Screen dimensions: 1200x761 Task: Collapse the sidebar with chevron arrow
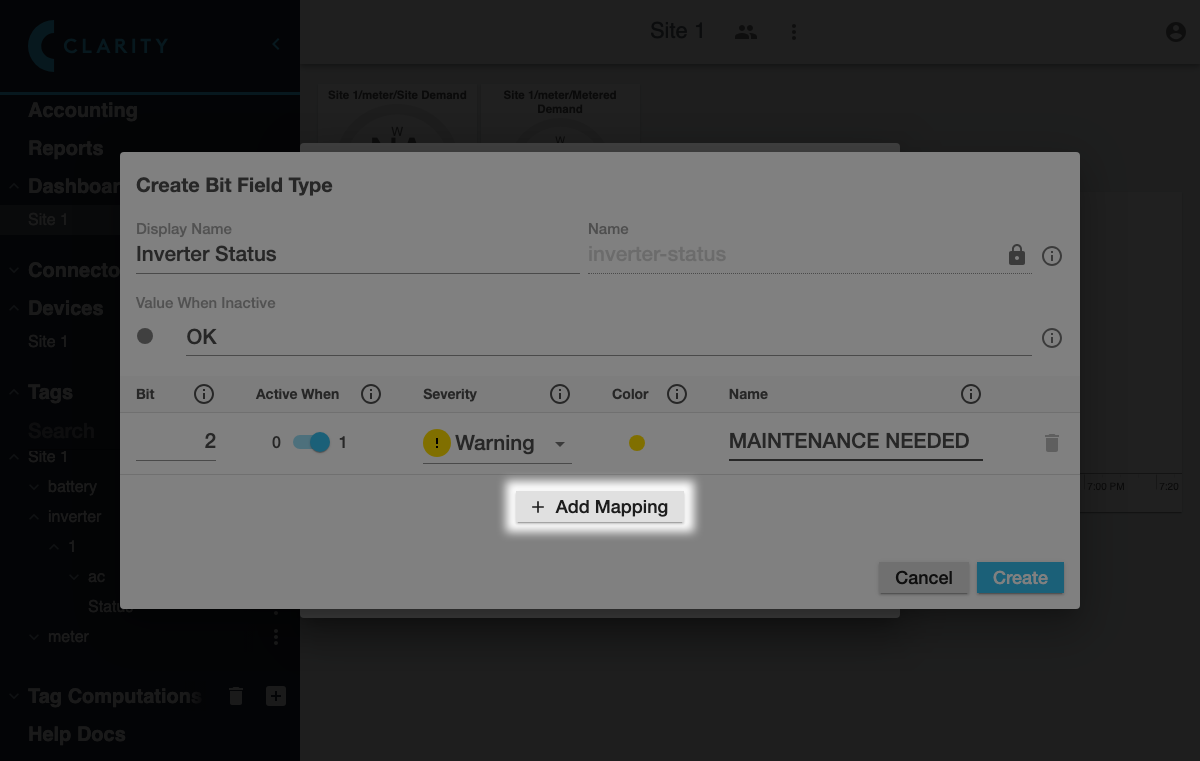click(x=276, y=44)
